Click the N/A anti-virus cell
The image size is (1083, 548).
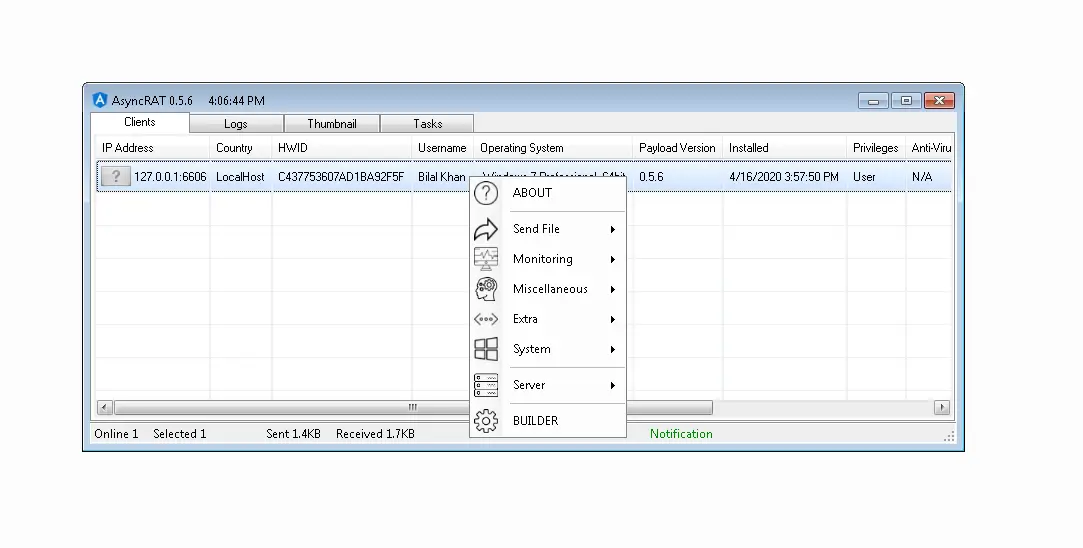(922, 177)
